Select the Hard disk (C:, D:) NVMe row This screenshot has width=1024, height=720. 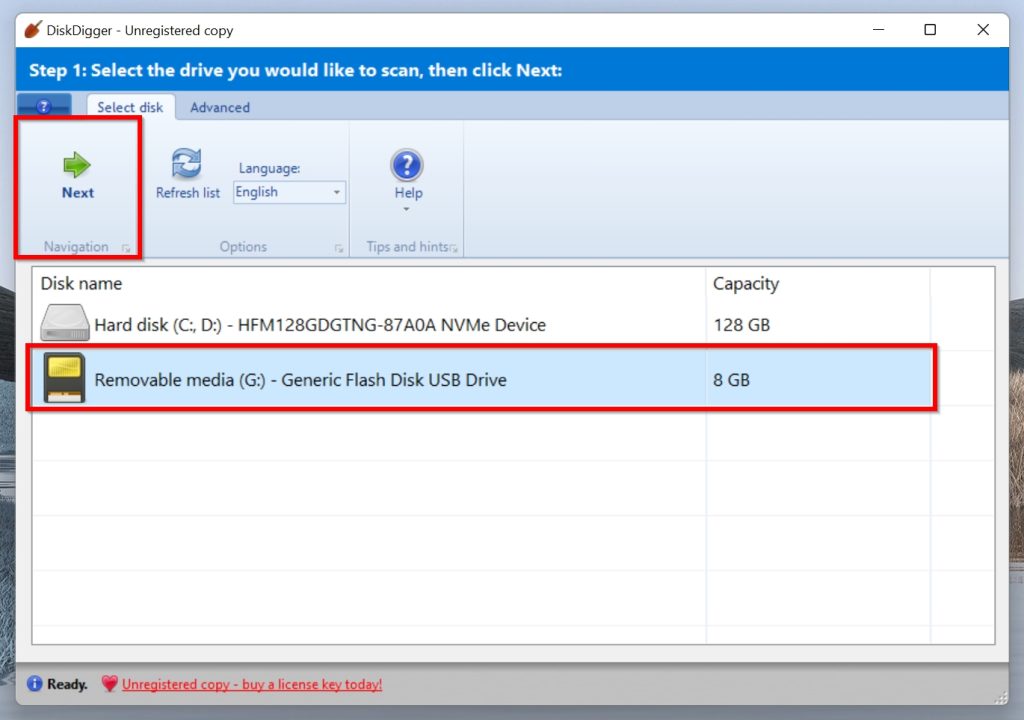320,325
